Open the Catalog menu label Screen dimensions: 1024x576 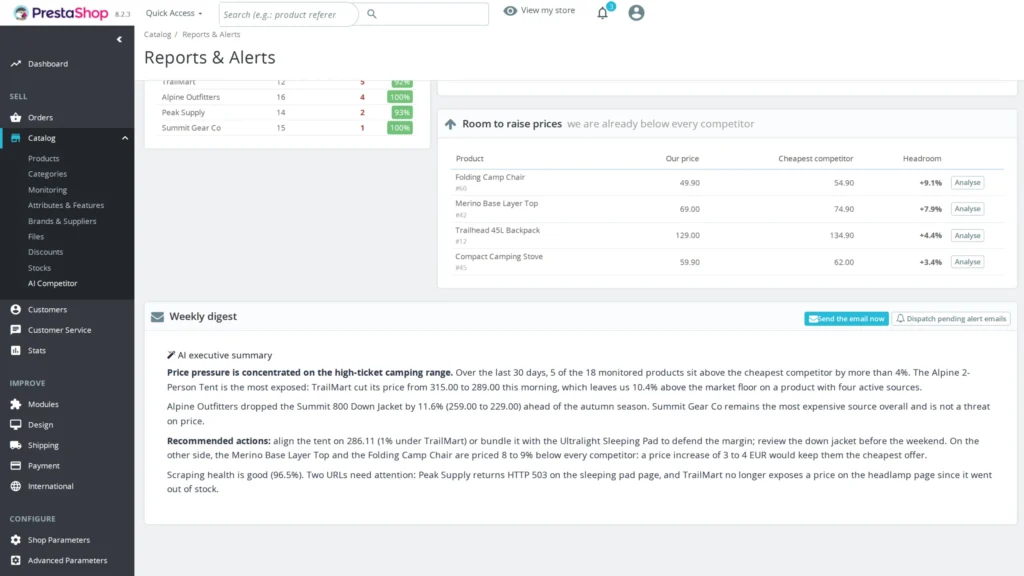[x=42, y=138]
